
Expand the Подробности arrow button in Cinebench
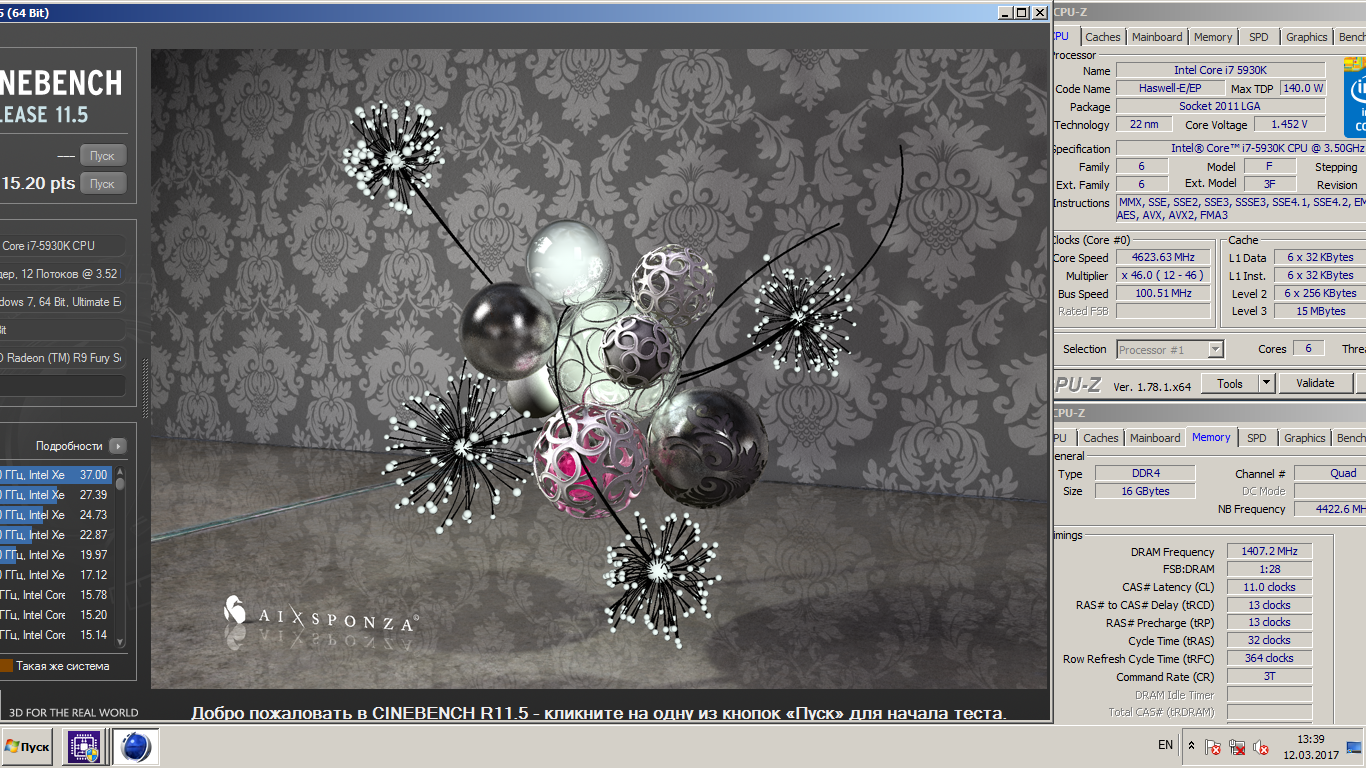(119, 446)
